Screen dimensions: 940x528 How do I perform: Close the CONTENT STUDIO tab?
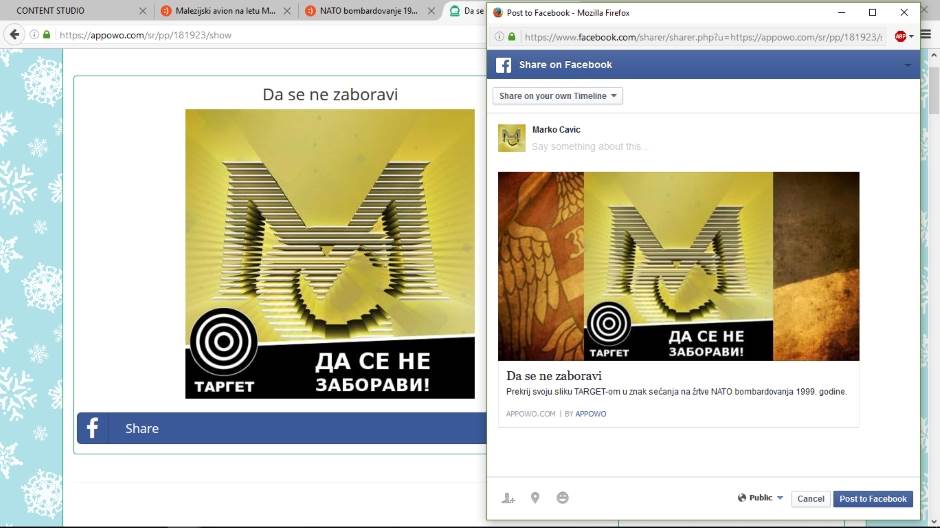[x=141, y=11]
